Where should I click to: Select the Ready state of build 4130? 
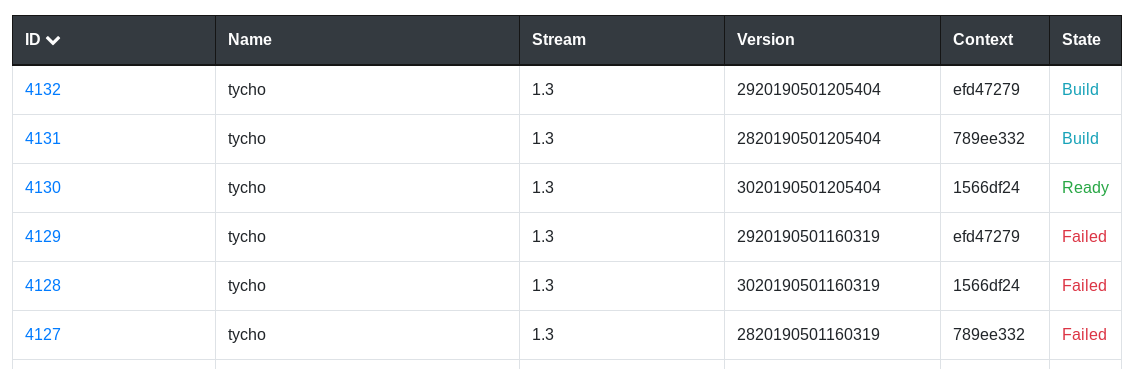(1085, 188)
